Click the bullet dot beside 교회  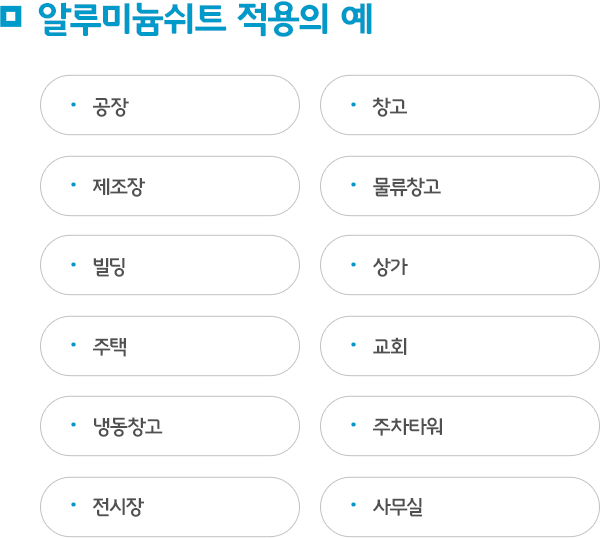point(354,345)
